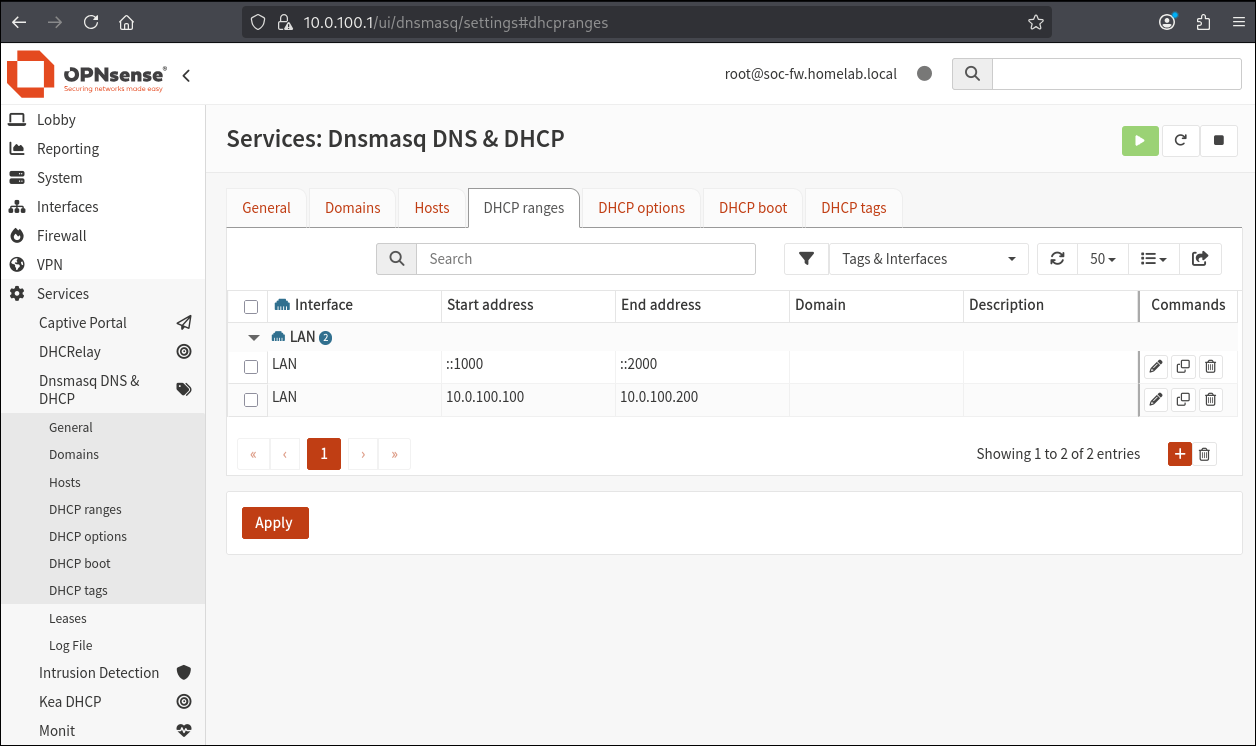Open rows-per-page 50 dropdown
Screen dimensions: 1256x746
1103,259
